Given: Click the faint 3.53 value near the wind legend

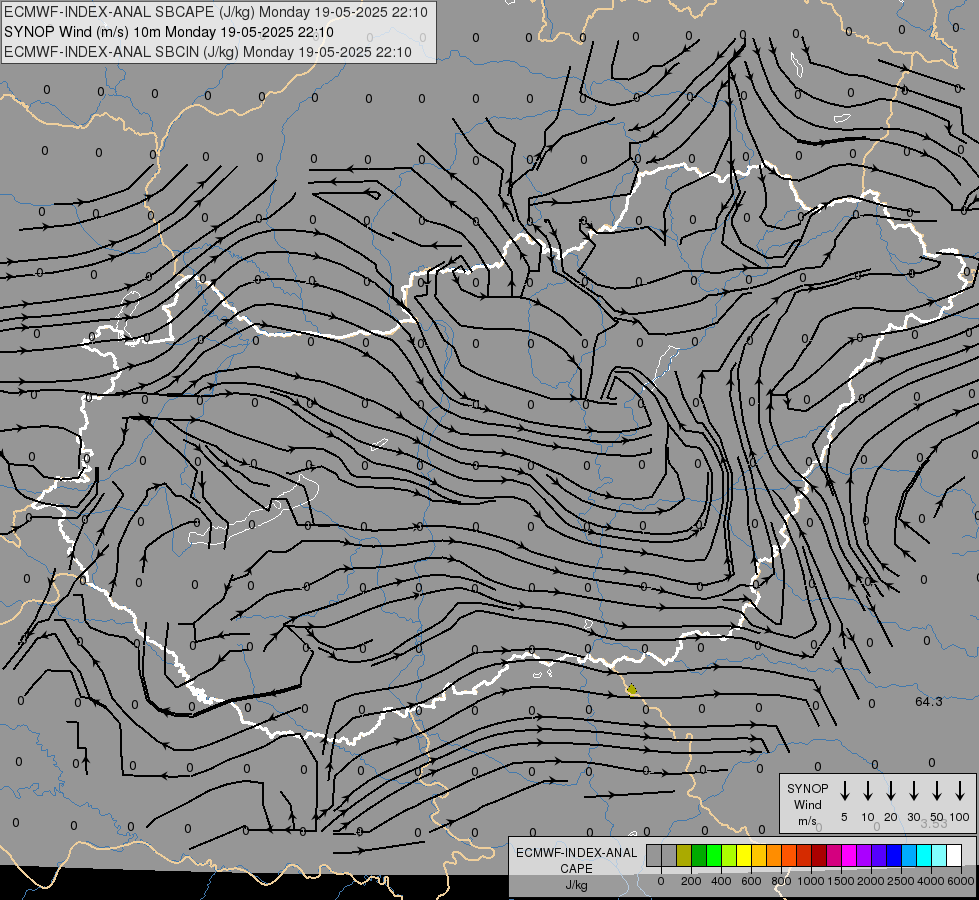Looking at the screenshot, I should (x=933, y=824).
